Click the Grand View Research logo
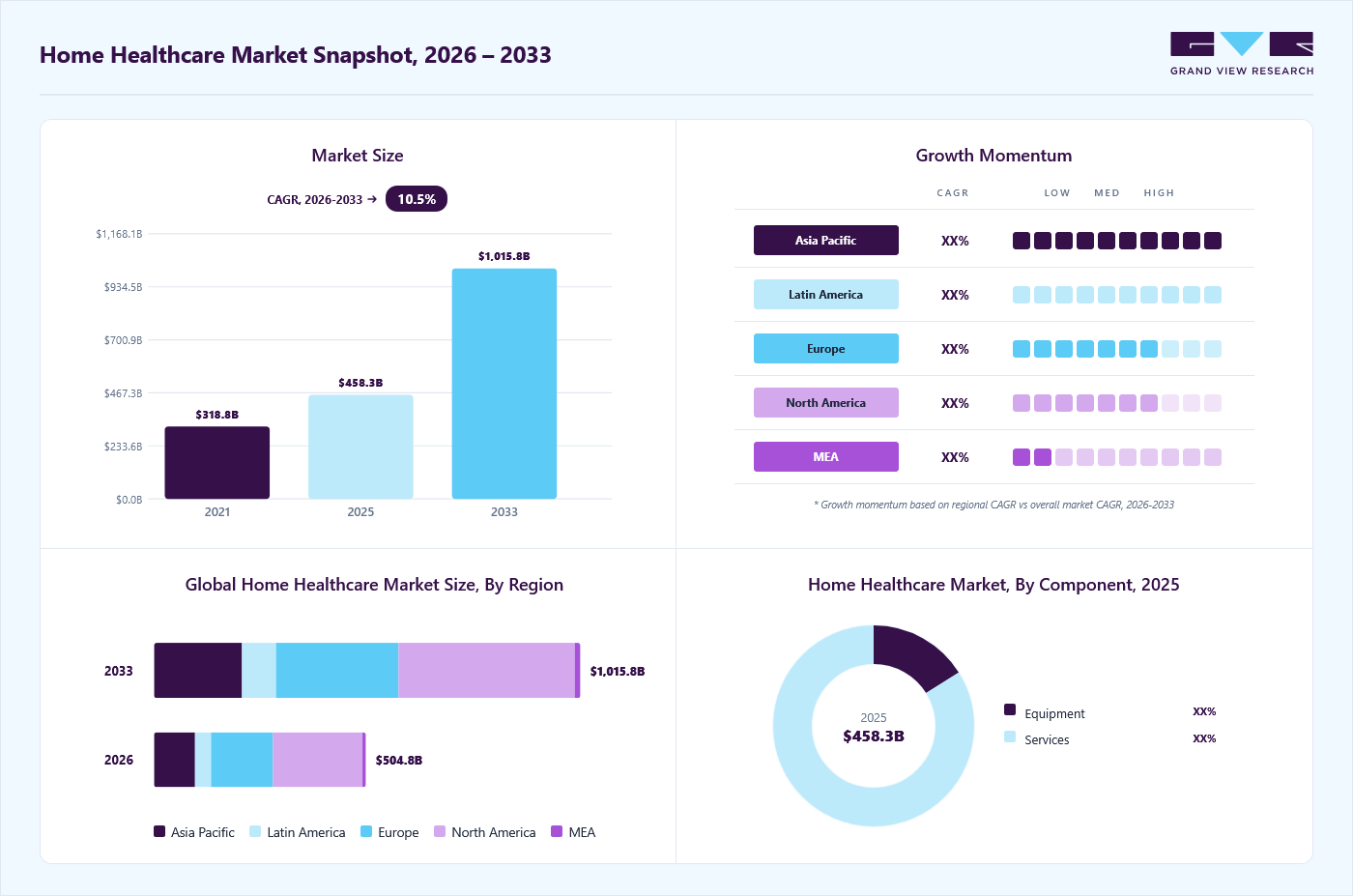The image size is (1353, 896). 1242,54
